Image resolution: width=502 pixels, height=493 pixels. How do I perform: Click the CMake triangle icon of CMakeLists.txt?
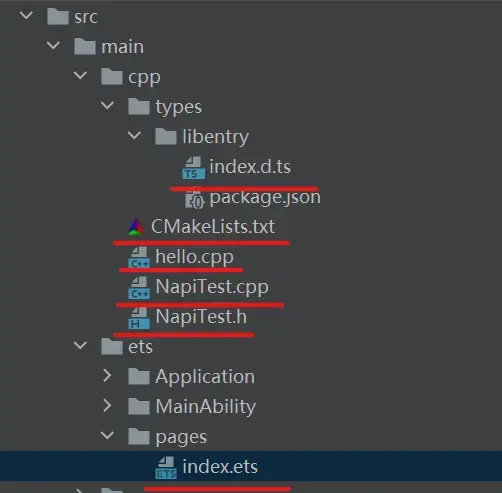tap(136, 227)
